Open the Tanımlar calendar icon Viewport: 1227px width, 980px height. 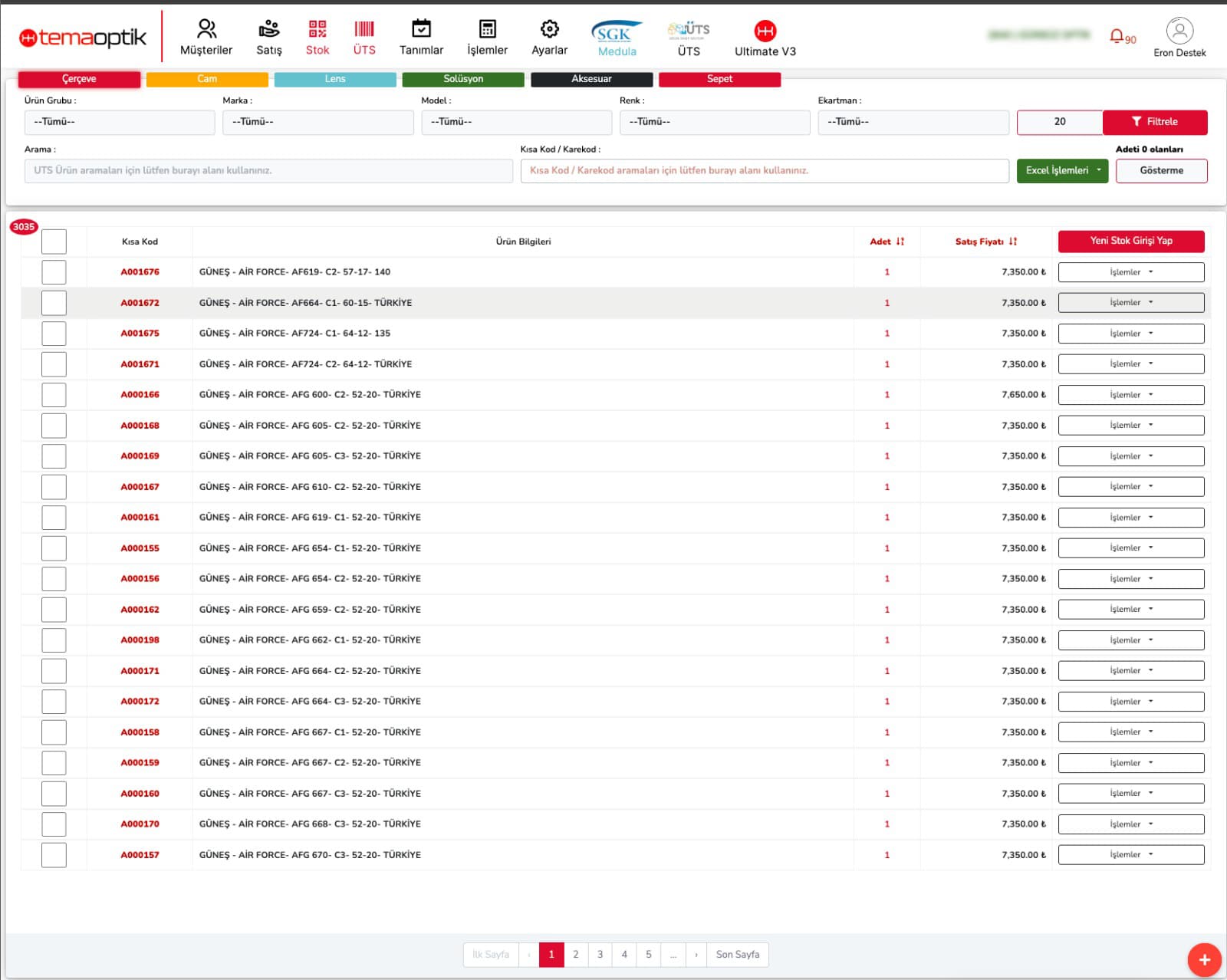pyautogui.click(x=421, y=29)
